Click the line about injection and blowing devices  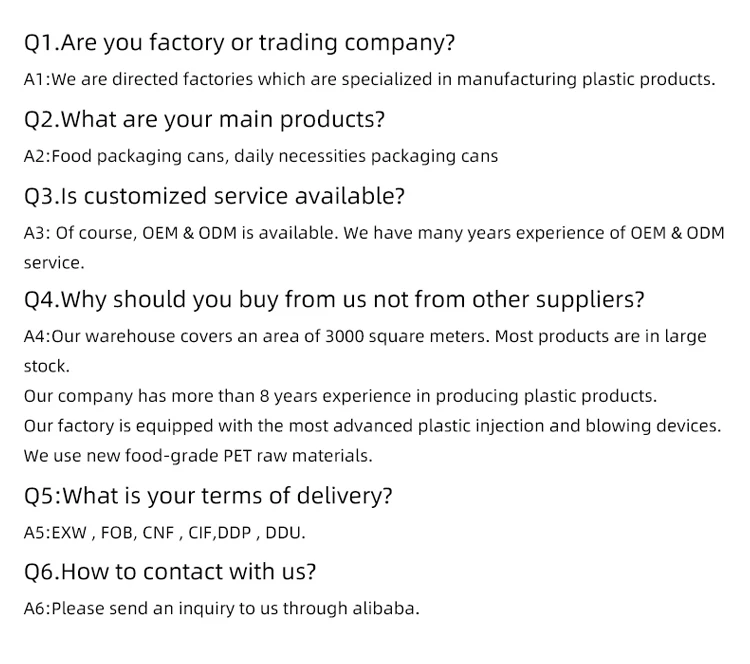pos(372,426)
